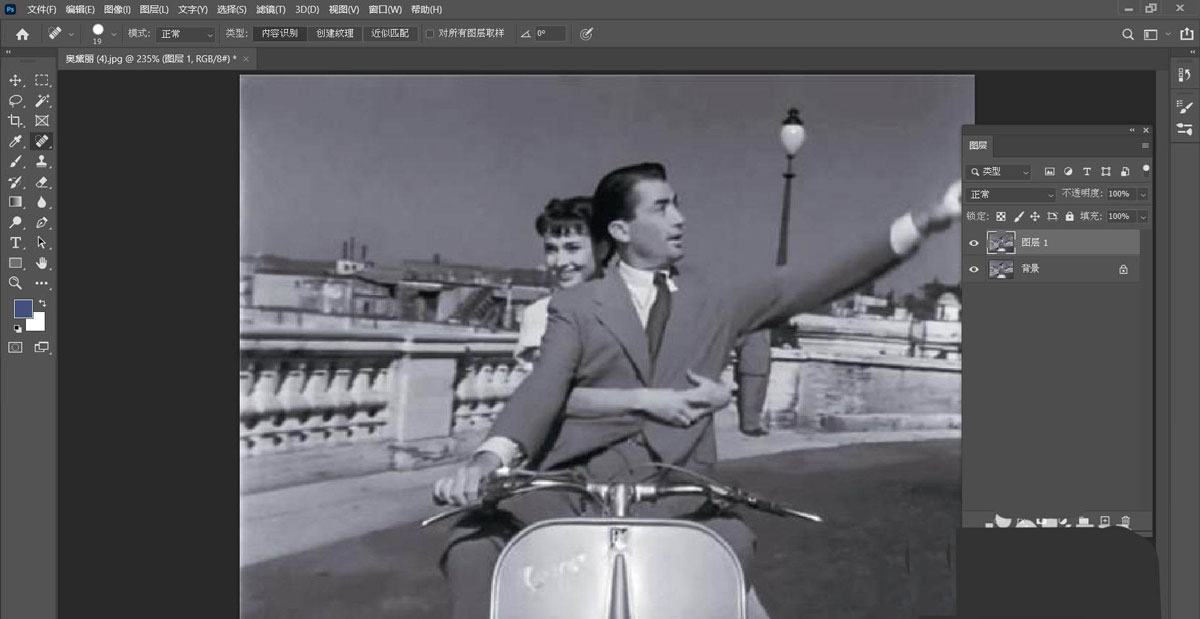Enable 对所有图层取样 checkbox
The height and width of the screenshot is (619, 1200).
[x=430, y=34]
